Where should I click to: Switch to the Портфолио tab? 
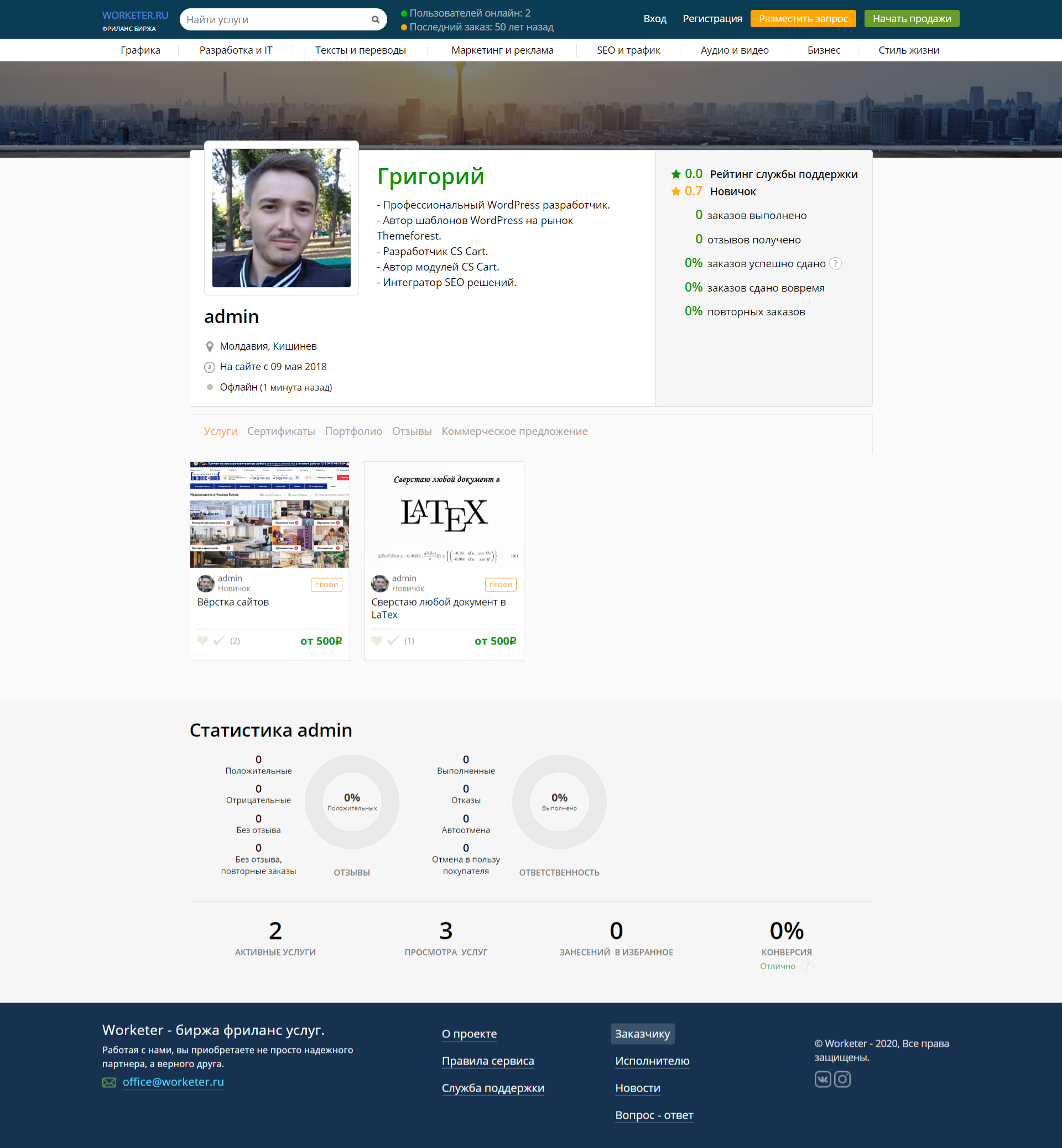point(353,431)
